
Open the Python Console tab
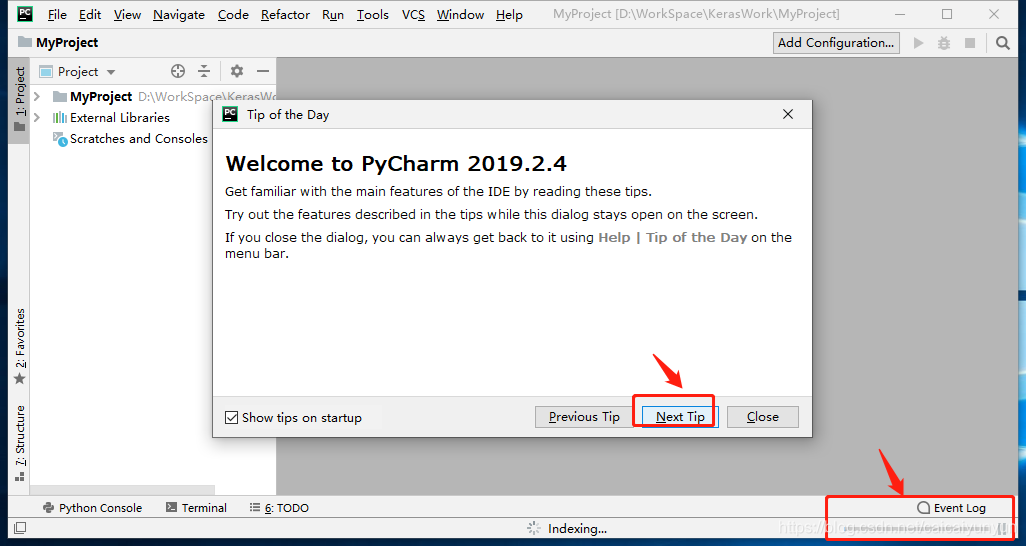click(92, 507)
